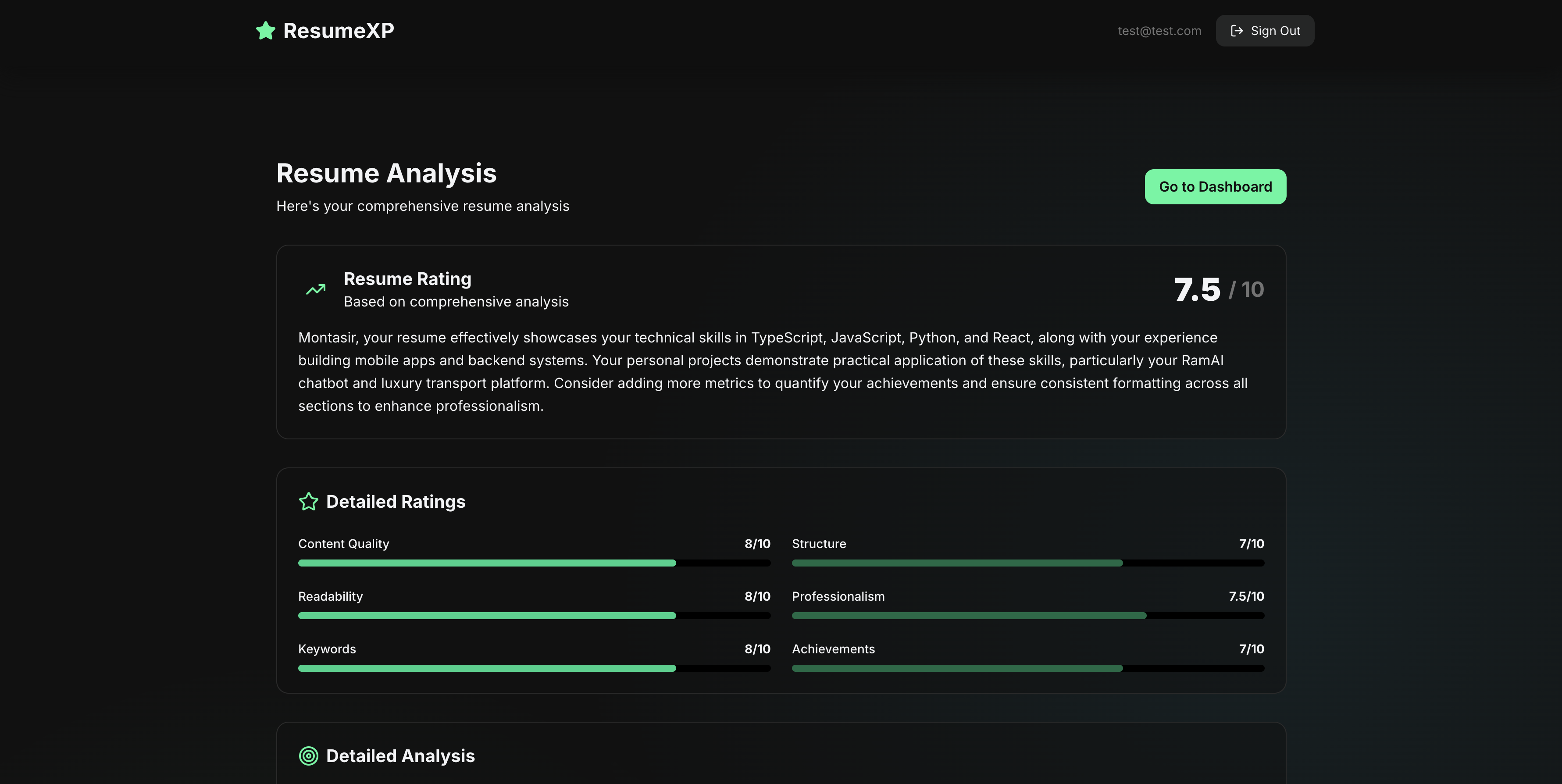The width and height of the screenshot is (1562, 784).
Task: Click the ResumeXP brand name text
Action: click(339, 30)
